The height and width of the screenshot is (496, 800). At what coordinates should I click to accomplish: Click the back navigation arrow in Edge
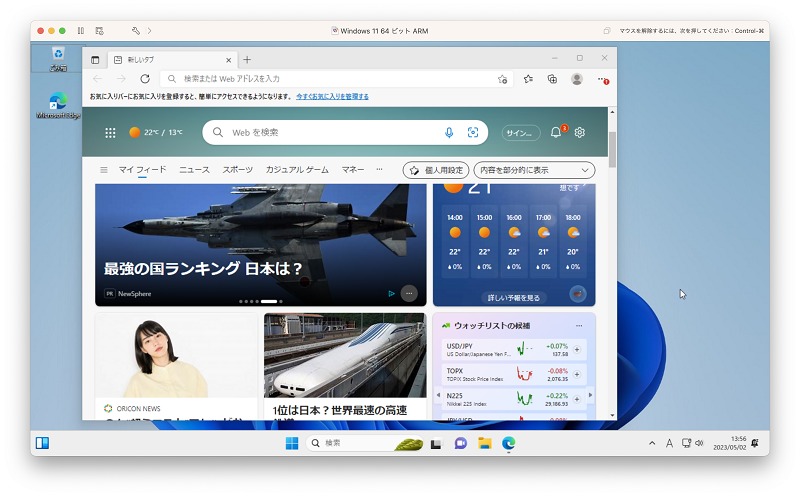pos(97,79)
